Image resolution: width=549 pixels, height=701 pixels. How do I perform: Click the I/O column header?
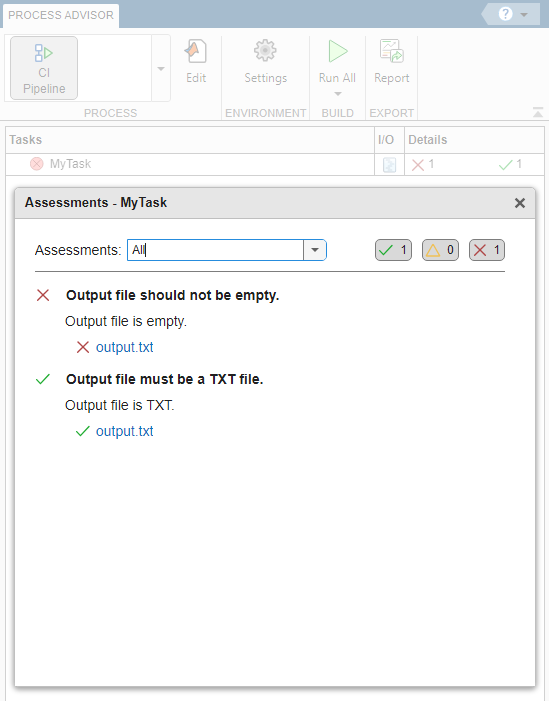(389, 140)
